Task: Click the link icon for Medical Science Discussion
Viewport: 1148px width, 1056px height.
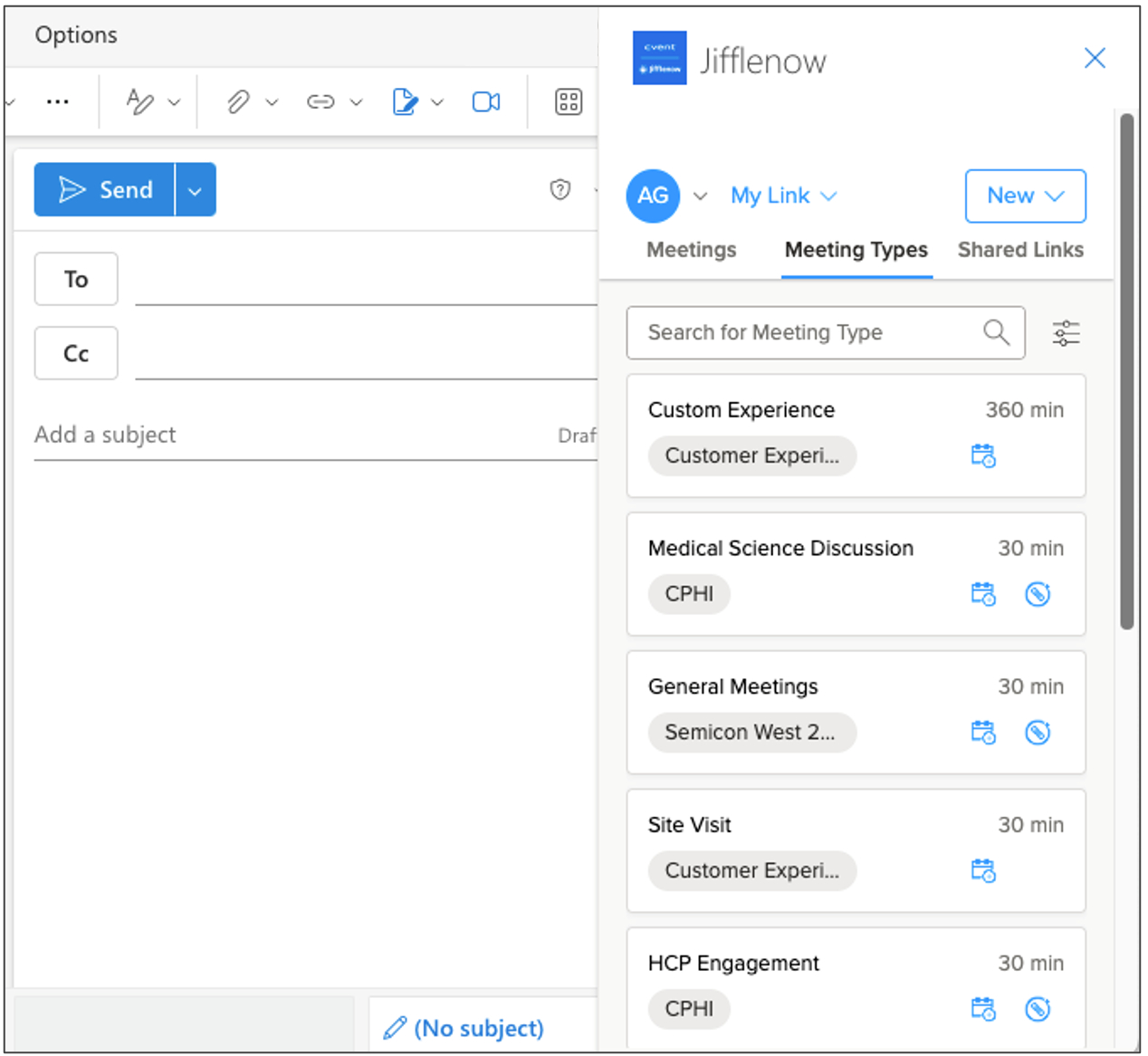Action: point(1038,594)
